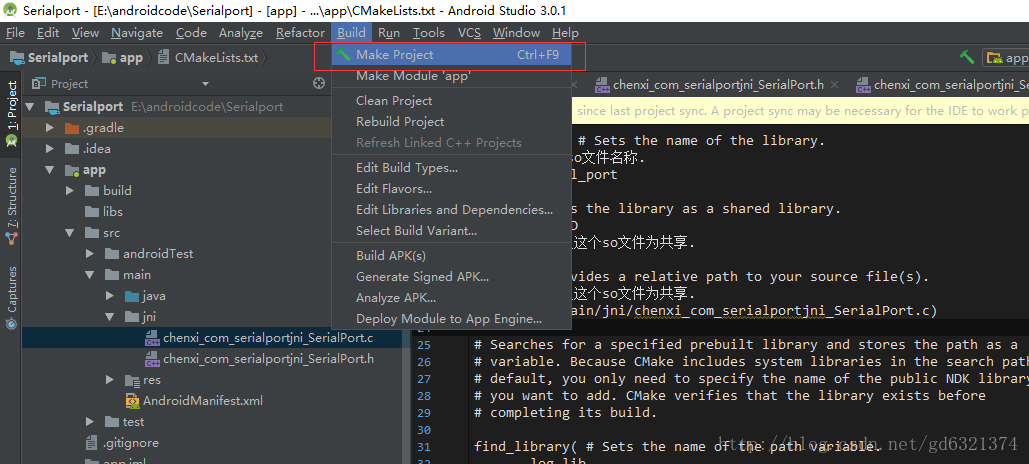Select CMakeLists.txt in the breadcrumb bar
Image resolution: width=1029 pixels, height=464 pixels.
pos(217,58)
